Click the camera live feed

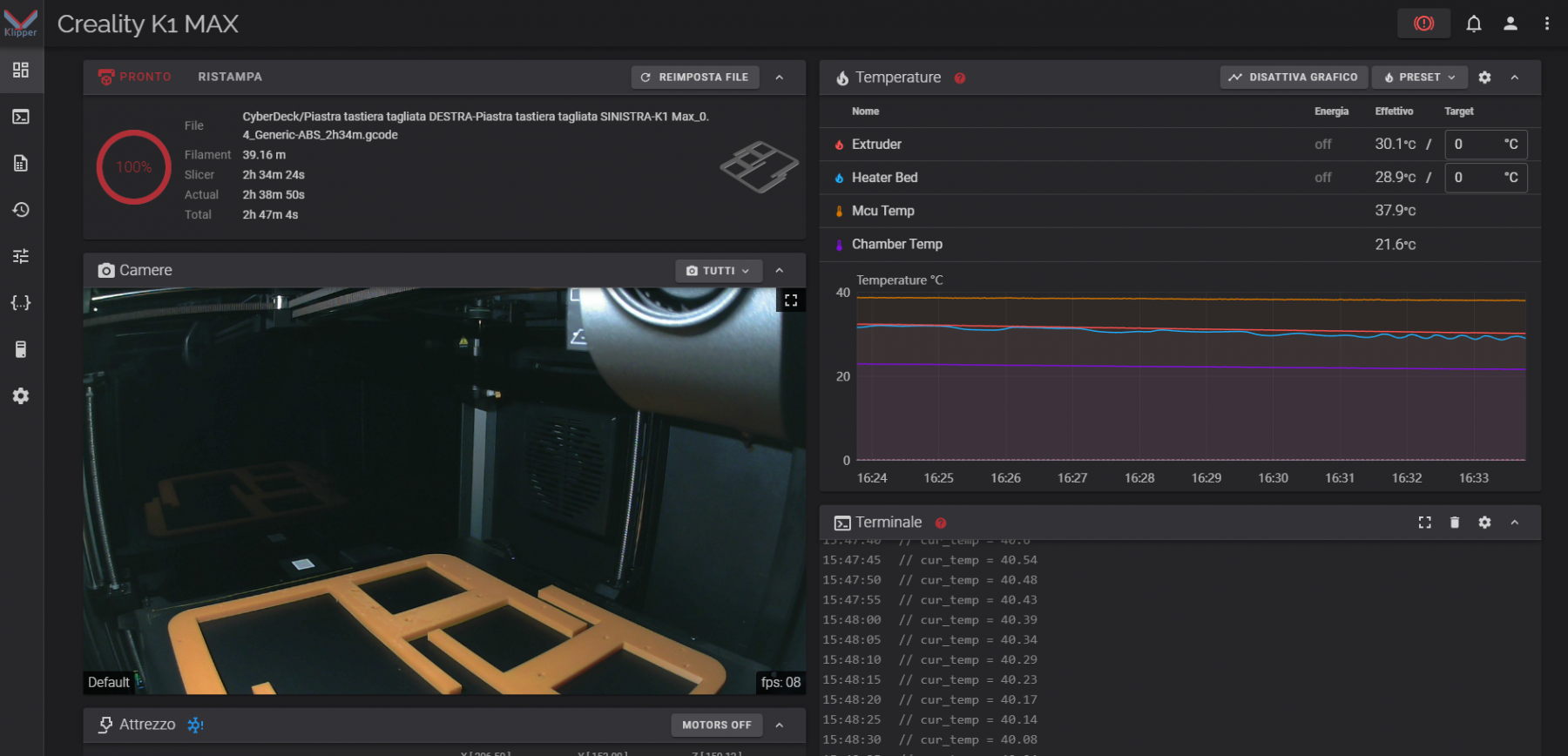pos(444,491)
